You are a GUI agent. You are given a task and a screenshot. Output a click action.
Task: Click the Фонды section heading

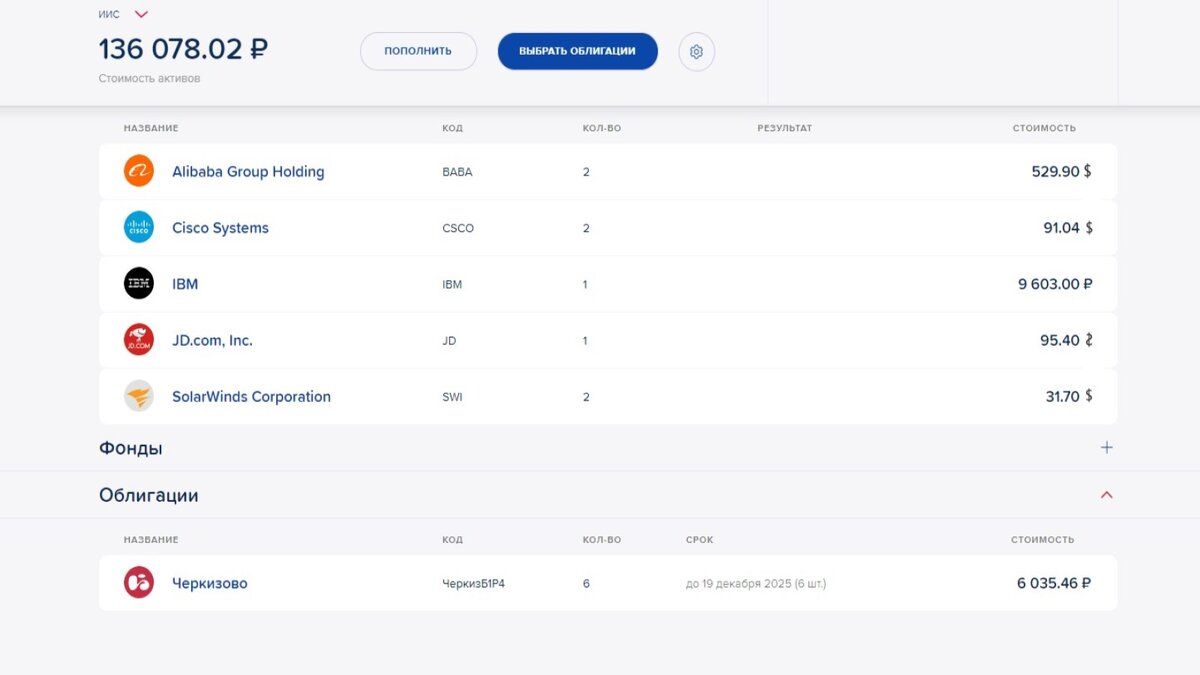(131, 448)
